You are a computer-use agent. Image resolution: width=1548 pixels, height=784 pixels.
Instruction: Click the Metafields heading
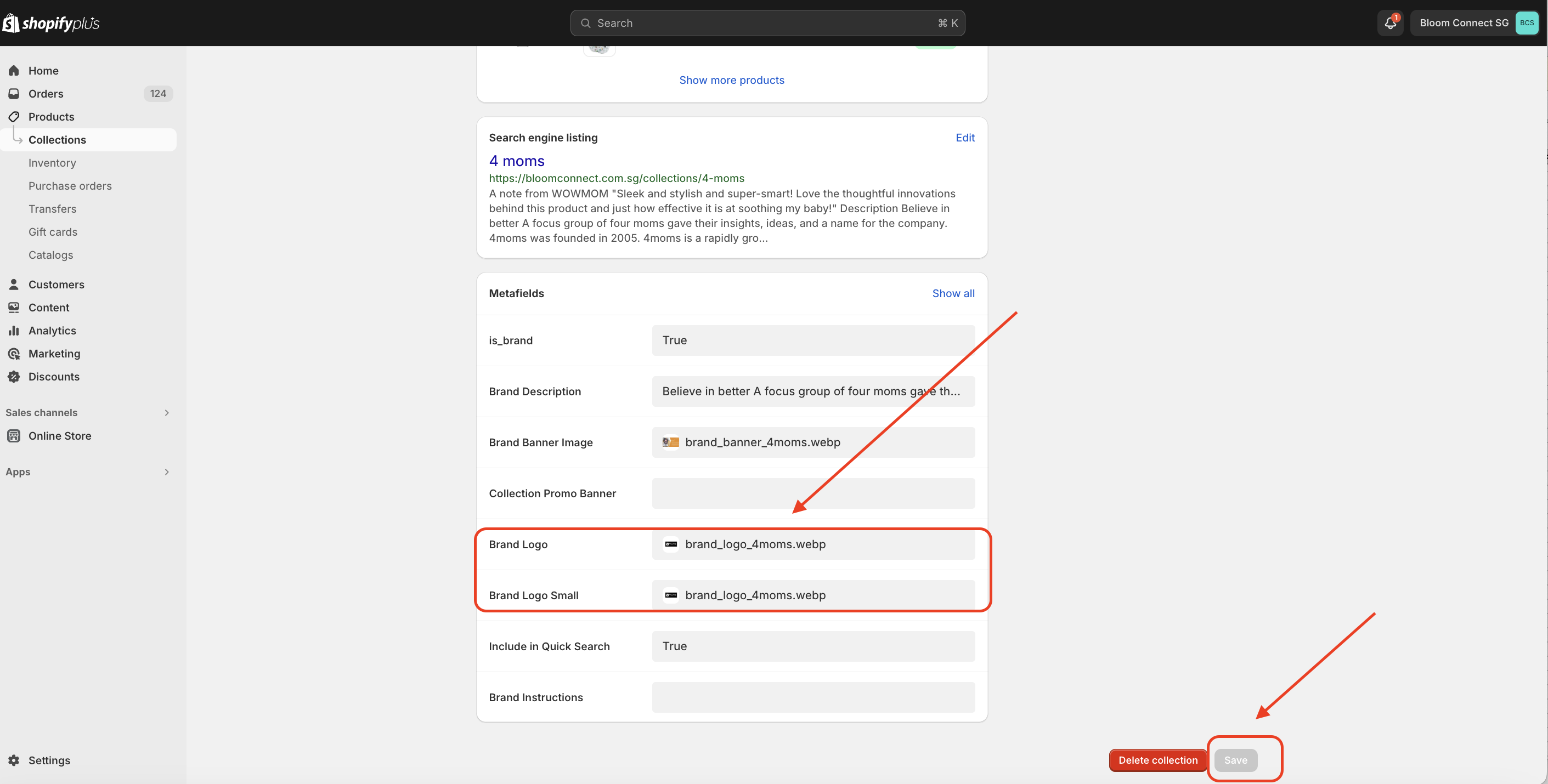coord(516,293)
